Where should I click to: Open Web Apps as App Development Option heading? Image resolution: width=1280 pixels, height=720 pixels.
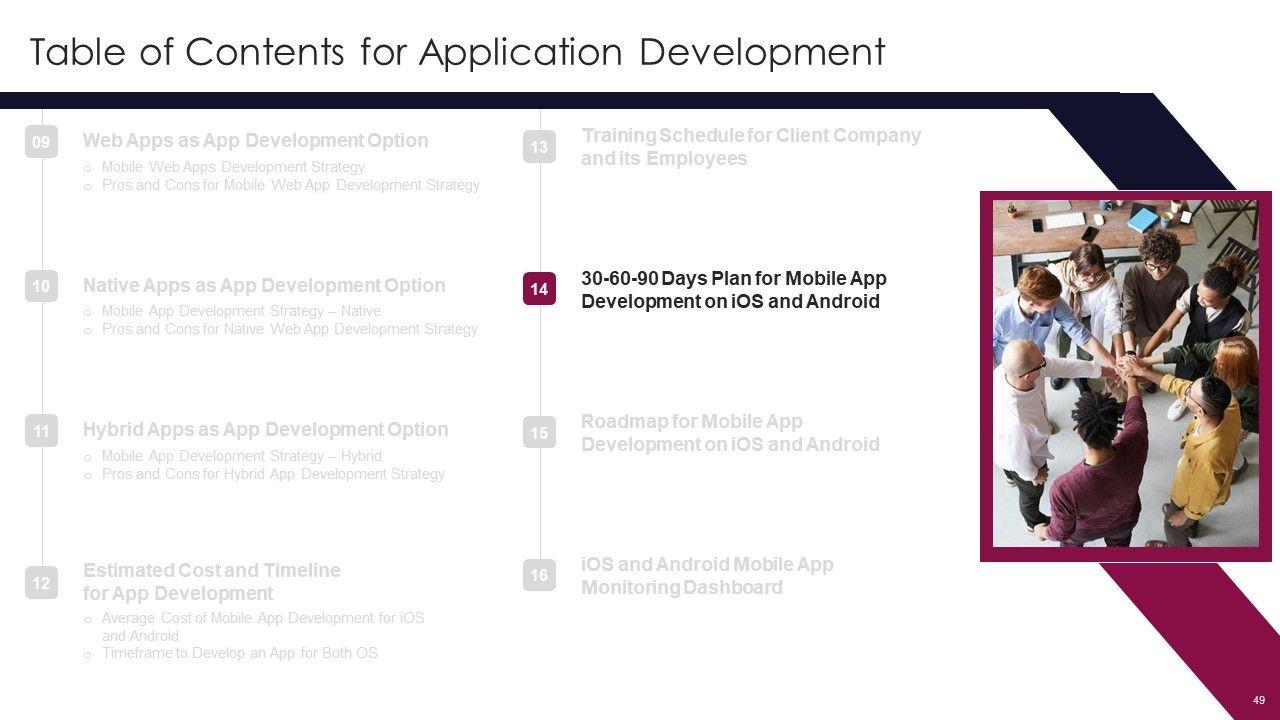coord(255,141)
